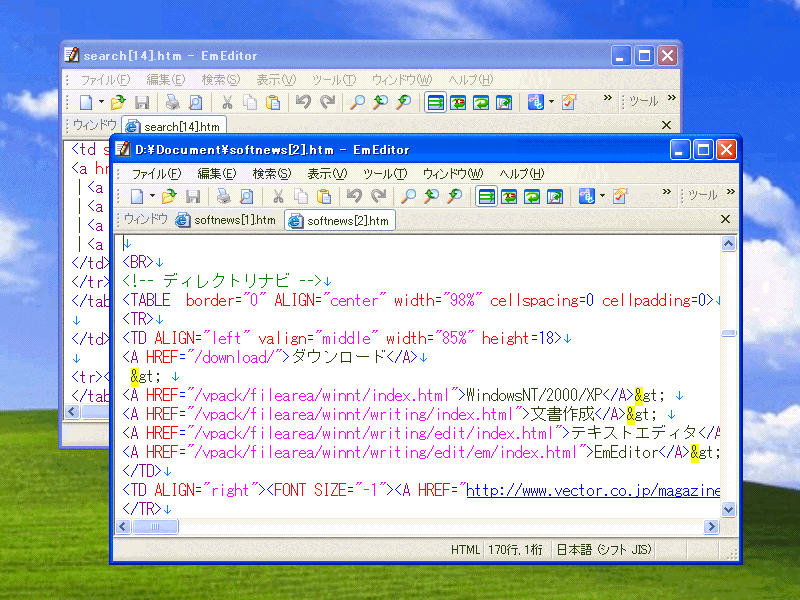Switch to the softnews[1].htm tab
The height and width of the screenshot is (600, 800).
[x=226, y=220]
